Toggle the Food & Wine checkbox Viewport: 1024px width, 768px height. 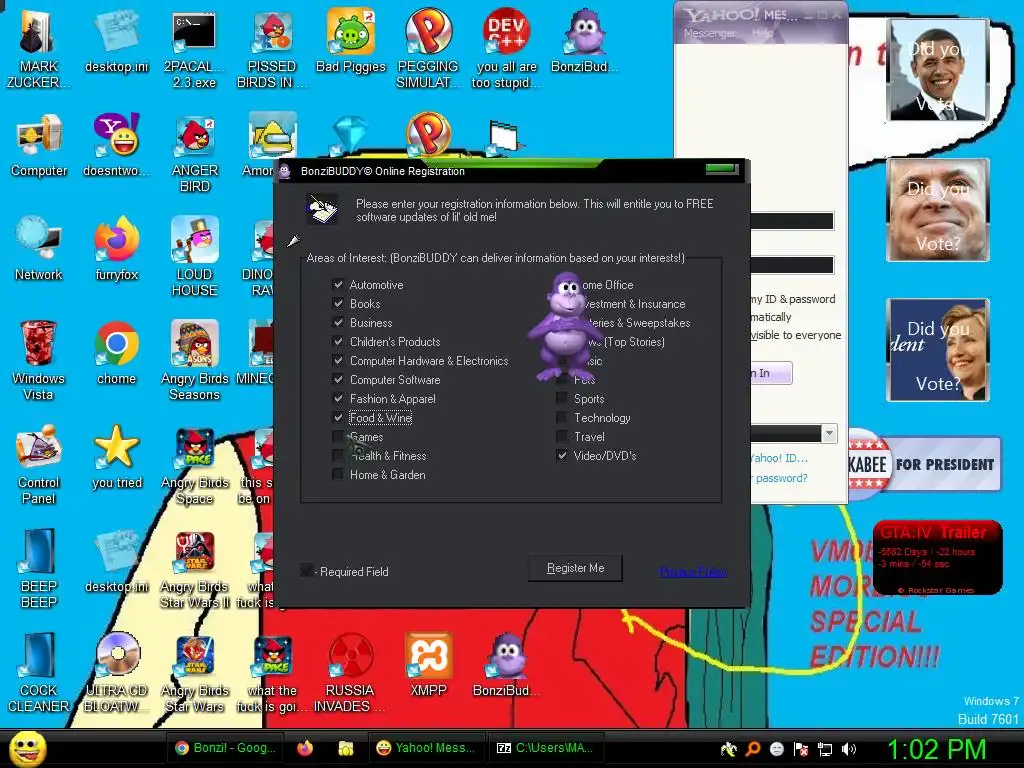pos(338,418)
